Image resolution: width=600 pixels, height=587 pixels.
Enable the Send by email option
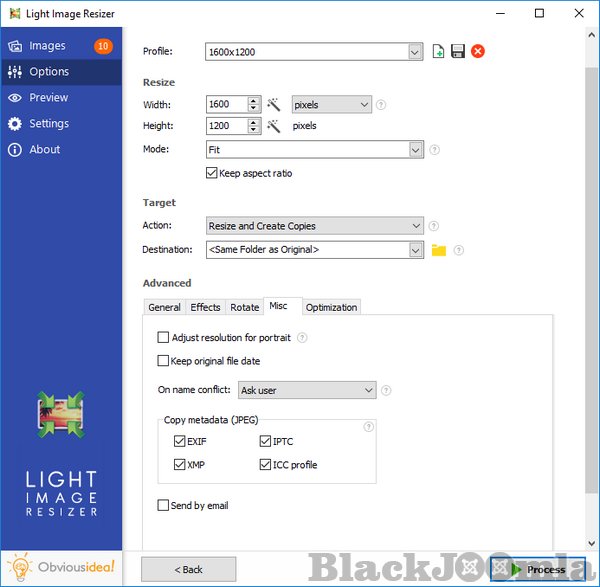pos(164,505)
